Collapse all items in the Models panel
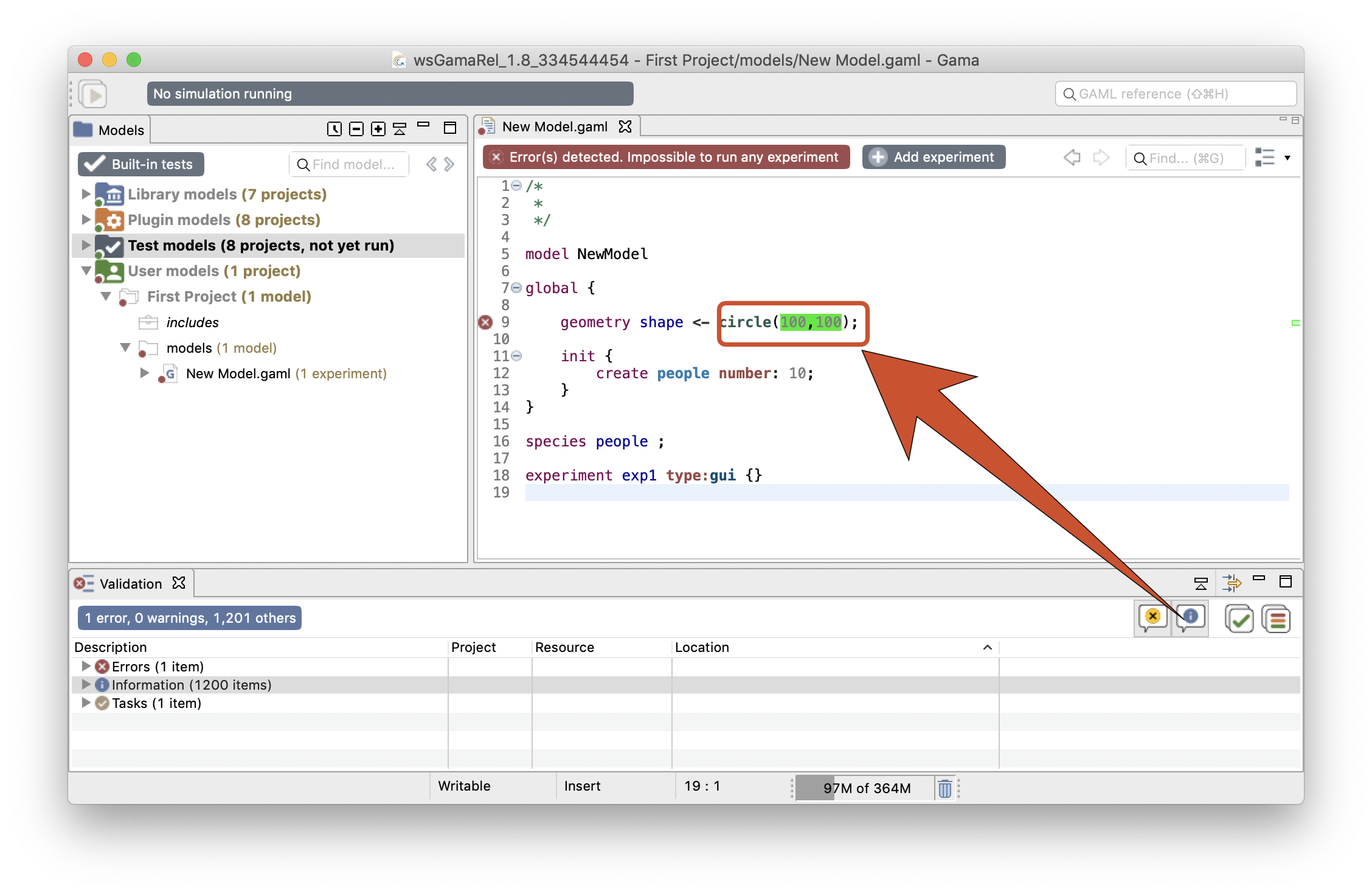Image resolution: width=1372 pixels, height=894 pixels. tap(356, 129)
